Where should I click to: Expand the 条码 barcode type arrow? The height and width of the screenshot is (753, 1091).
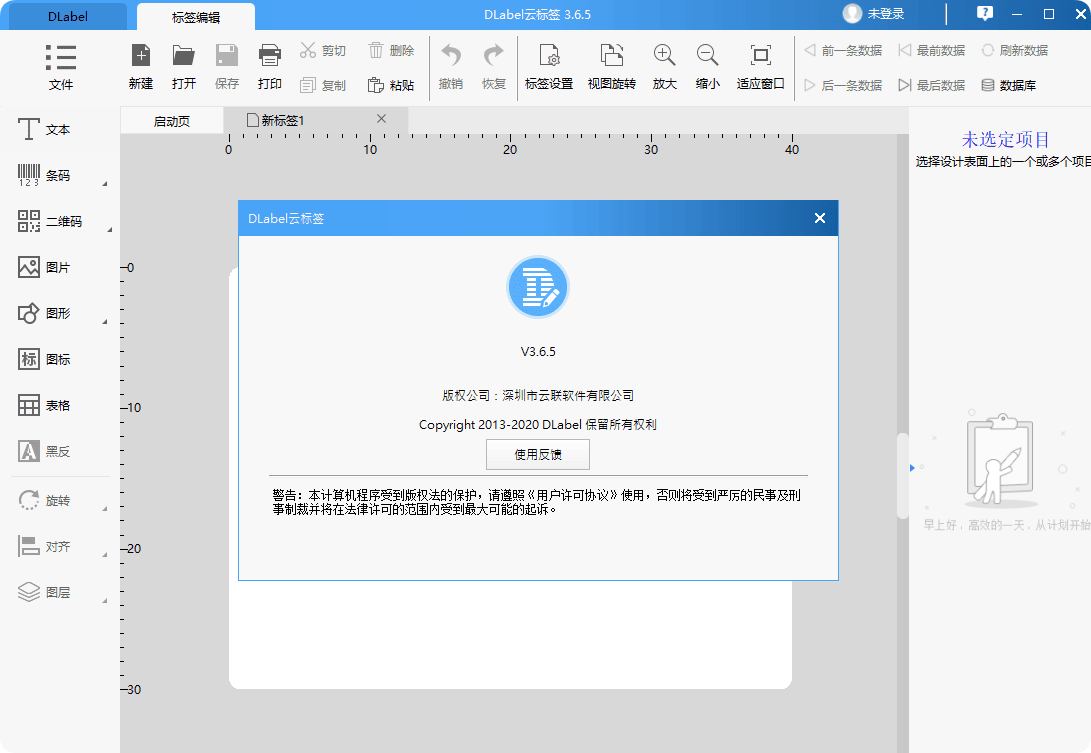(x=105, y=184)
